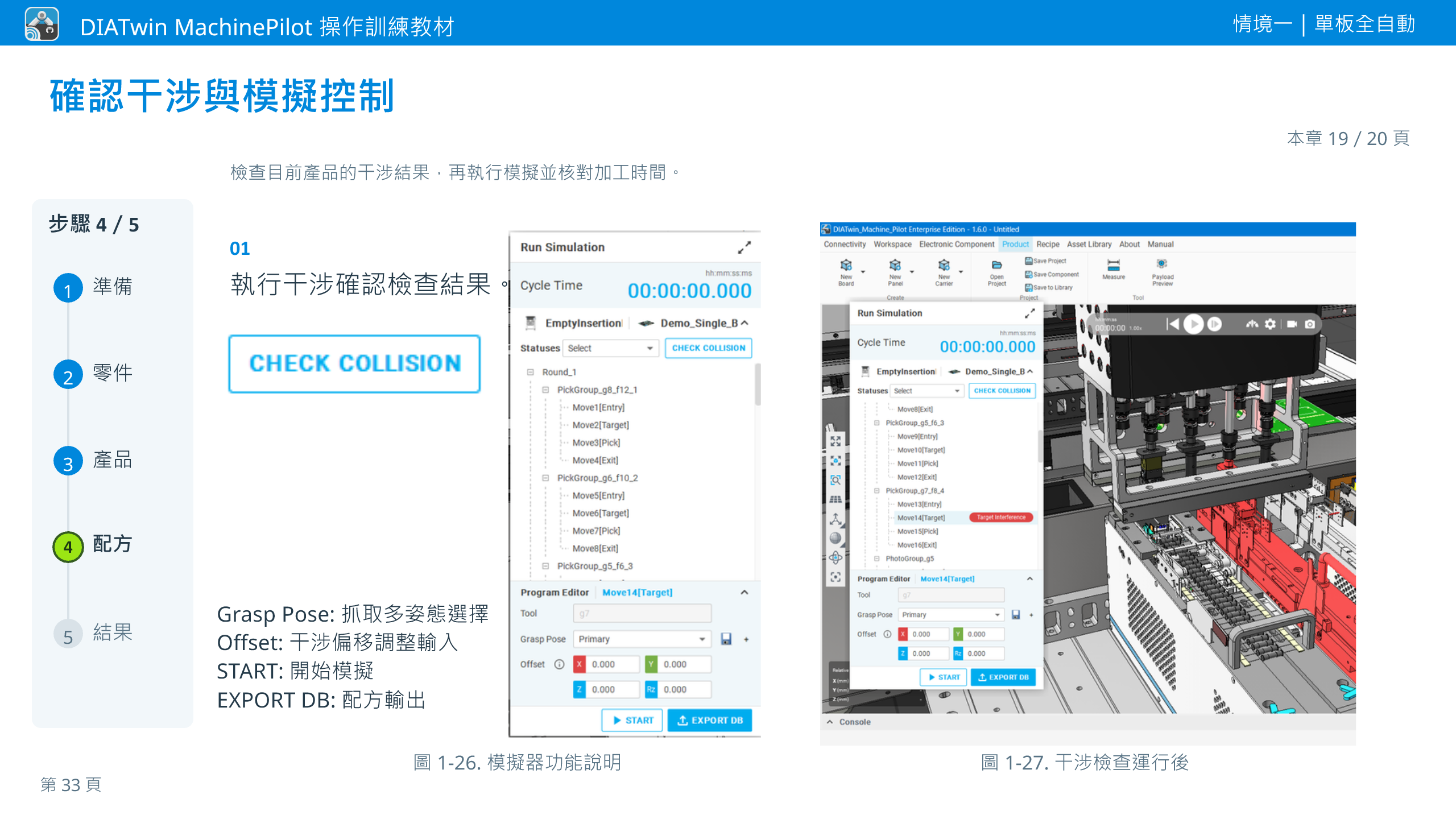This screenshot has width=1456, height=819.
Task: Rewind simulation with the skip-to-start control
Action: pyautogui.click(x=1172, y=324)
